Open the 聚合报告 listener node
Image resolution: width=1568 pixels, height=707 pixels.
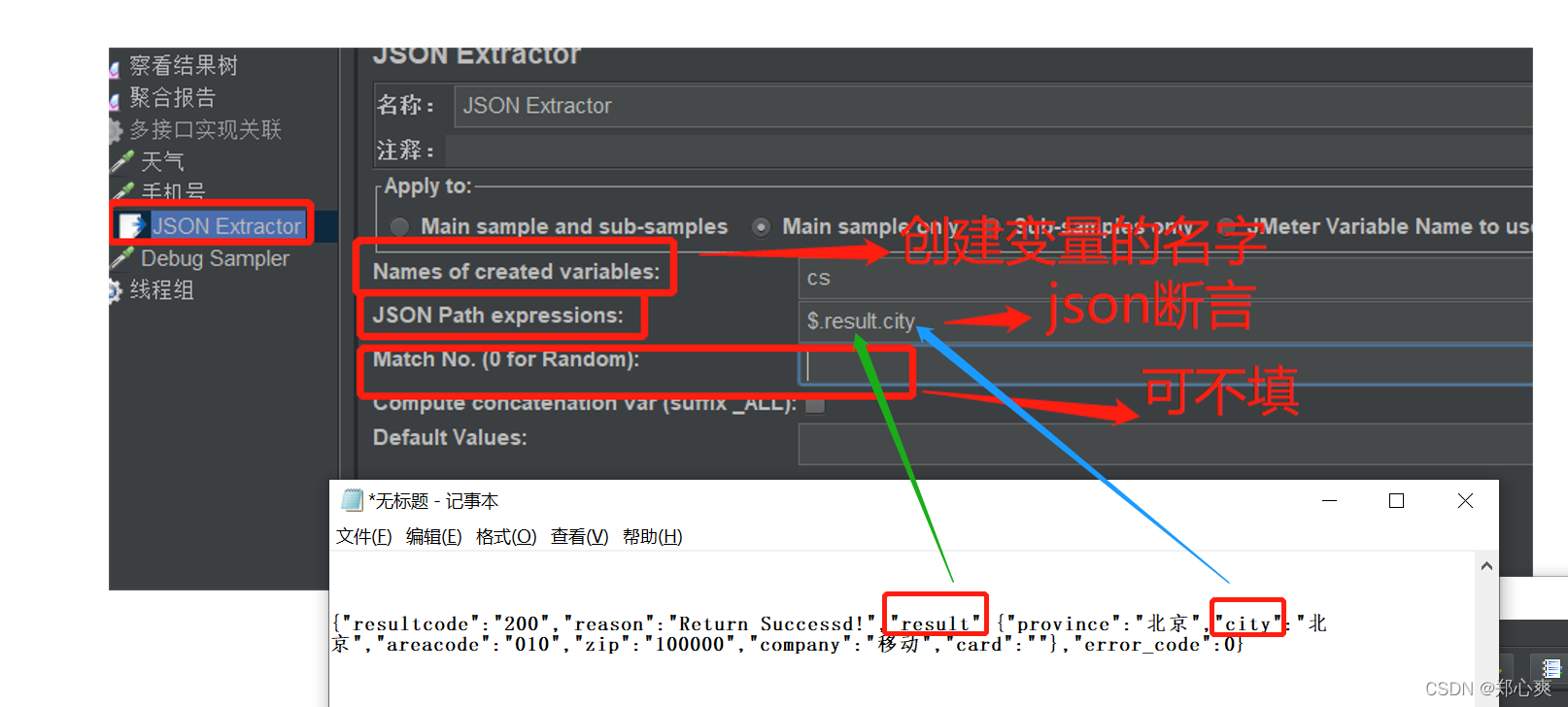click(173, 97)
